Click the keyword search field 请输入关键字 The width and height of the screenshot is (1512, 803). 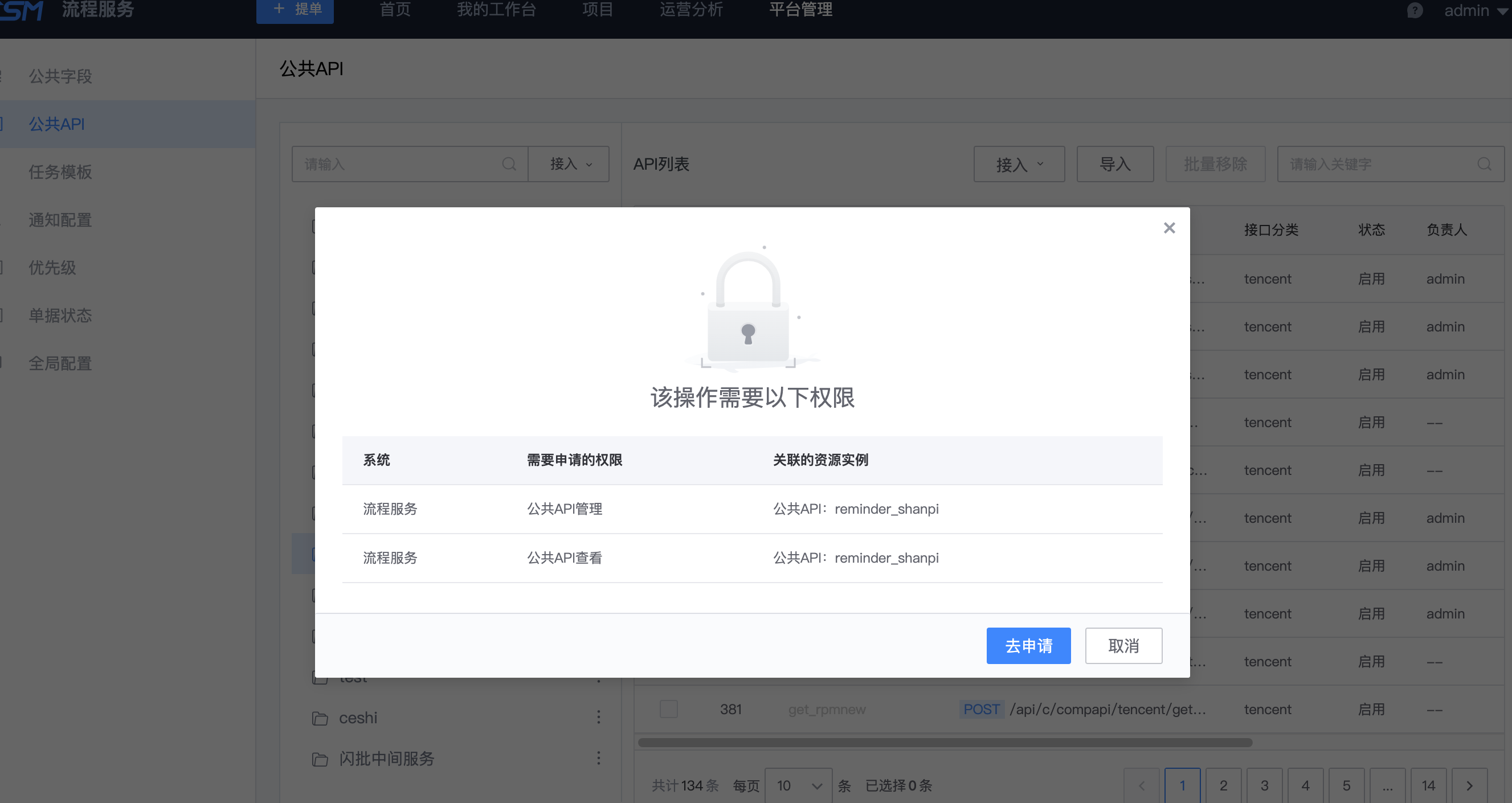pyautogui.click(x=1391, y=164)
